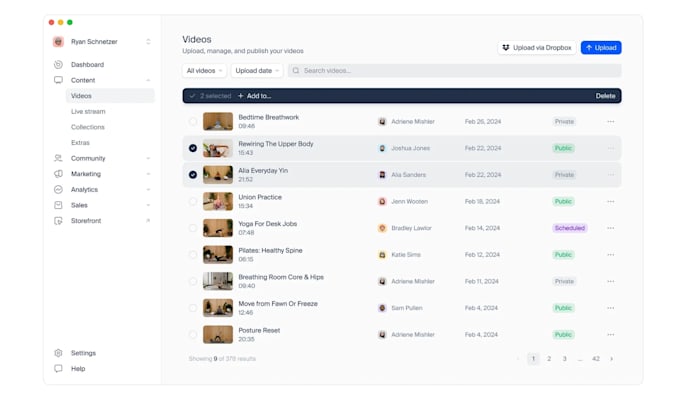The width and height of the screenshot is (680, 394).
Task: Click the magnifier icon in search bar
Action: pos(296,71)
